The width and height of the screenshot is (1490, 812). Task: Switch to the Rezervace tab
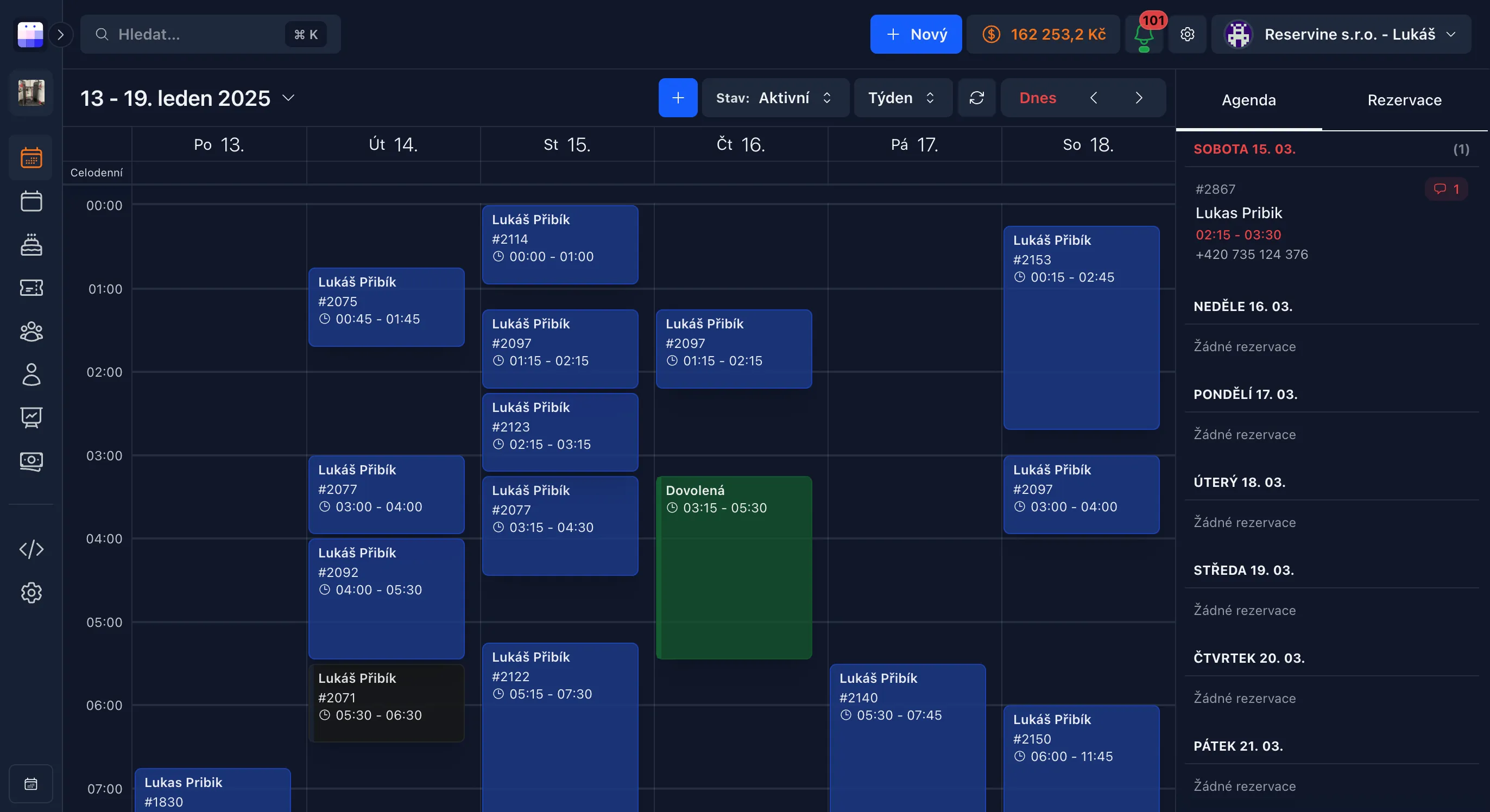[1404, 100]
